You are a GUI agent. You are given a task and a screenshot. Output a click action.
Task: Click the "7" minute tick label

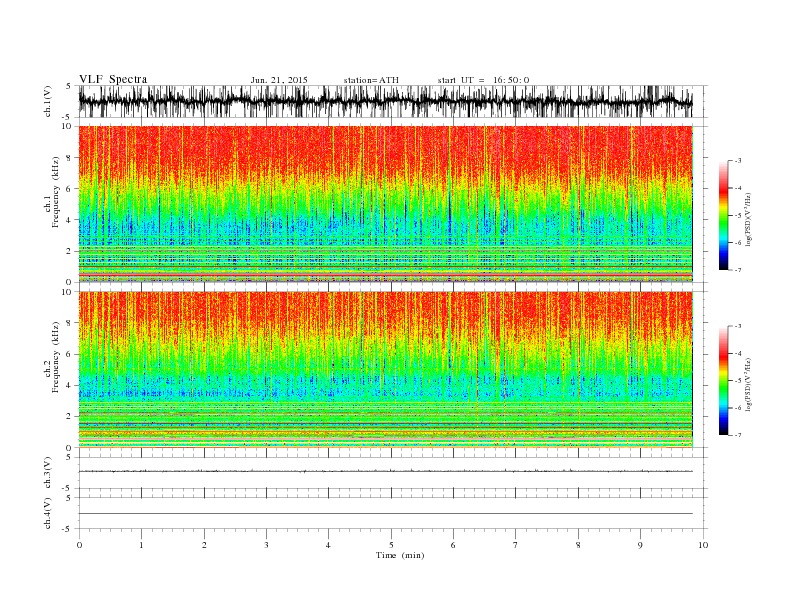[x=516, y=545]
